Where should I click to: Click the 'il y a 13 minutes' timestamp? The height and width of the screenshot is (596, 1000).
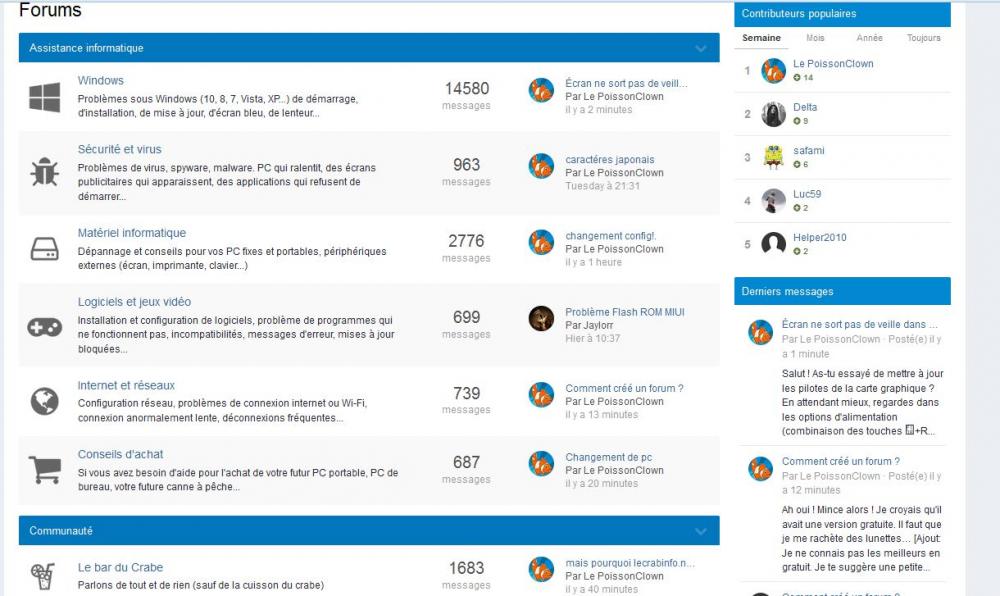tap(601, 414)
